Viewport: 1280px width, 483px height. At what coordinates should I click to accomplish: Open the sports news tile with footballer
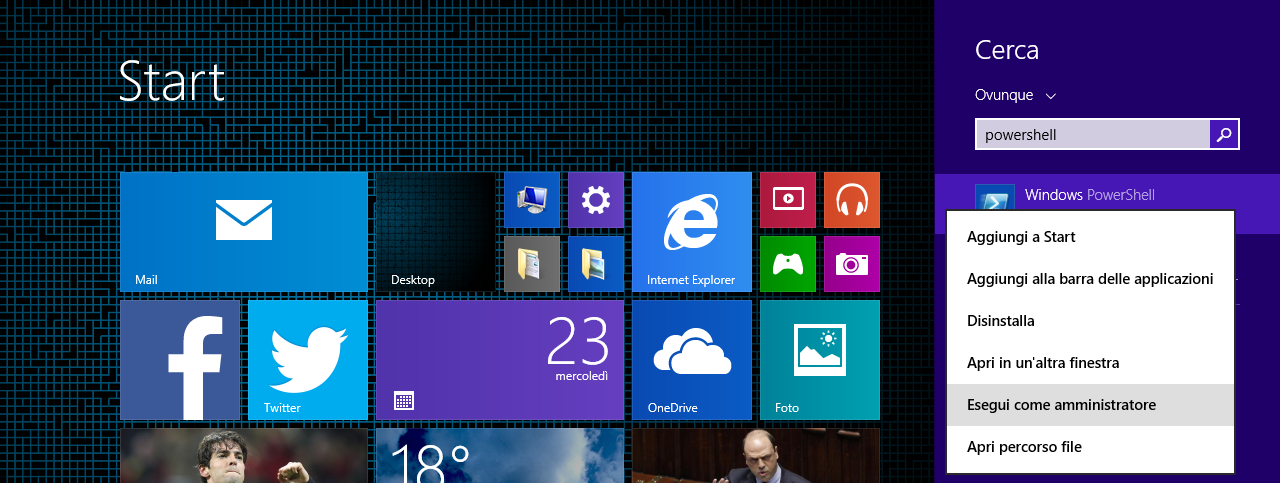244,456
